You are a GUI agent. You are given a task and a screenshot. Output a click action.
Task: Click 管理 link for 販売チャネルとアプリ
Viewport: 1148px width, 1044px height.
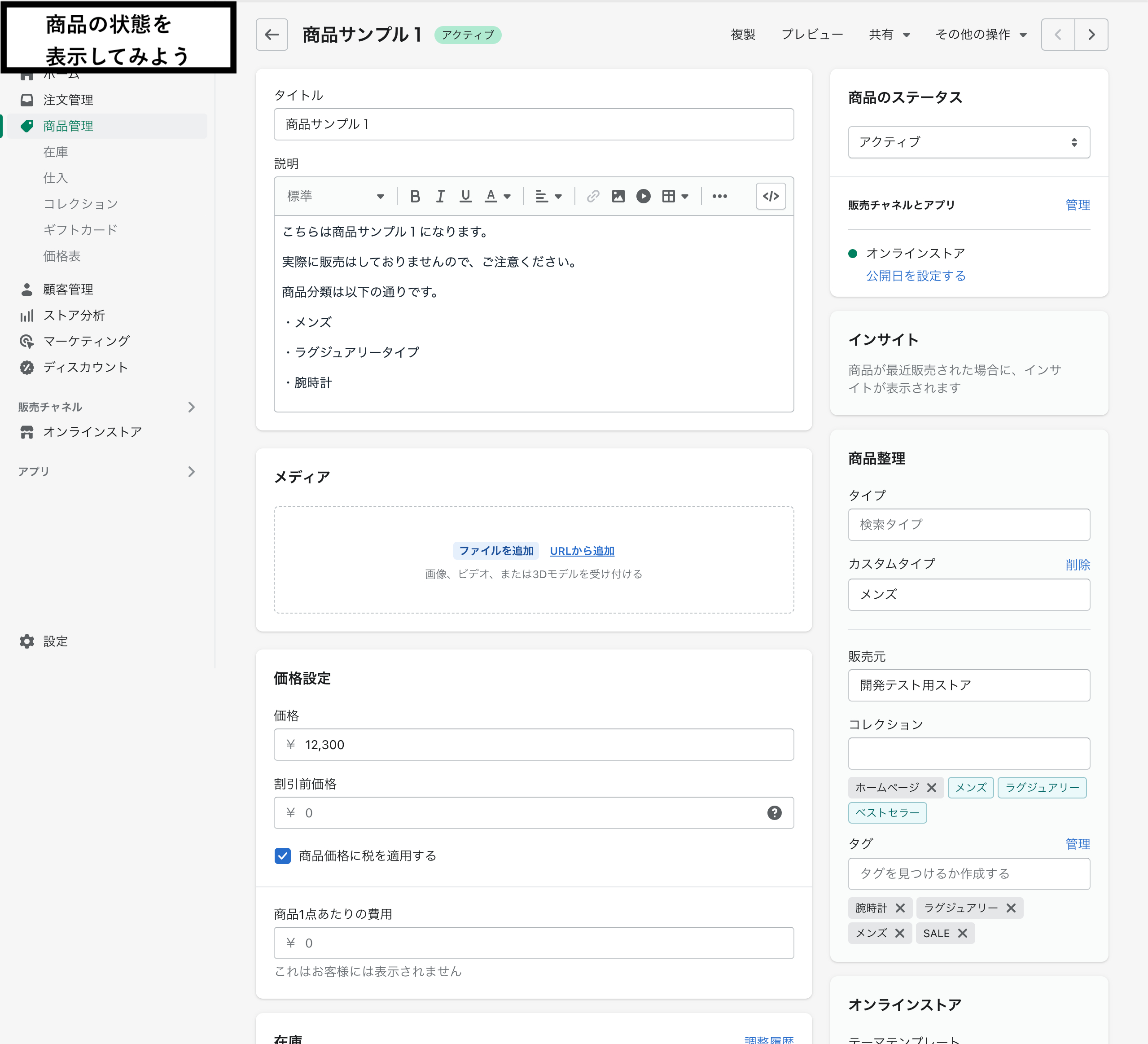[x=1078, y=205]
